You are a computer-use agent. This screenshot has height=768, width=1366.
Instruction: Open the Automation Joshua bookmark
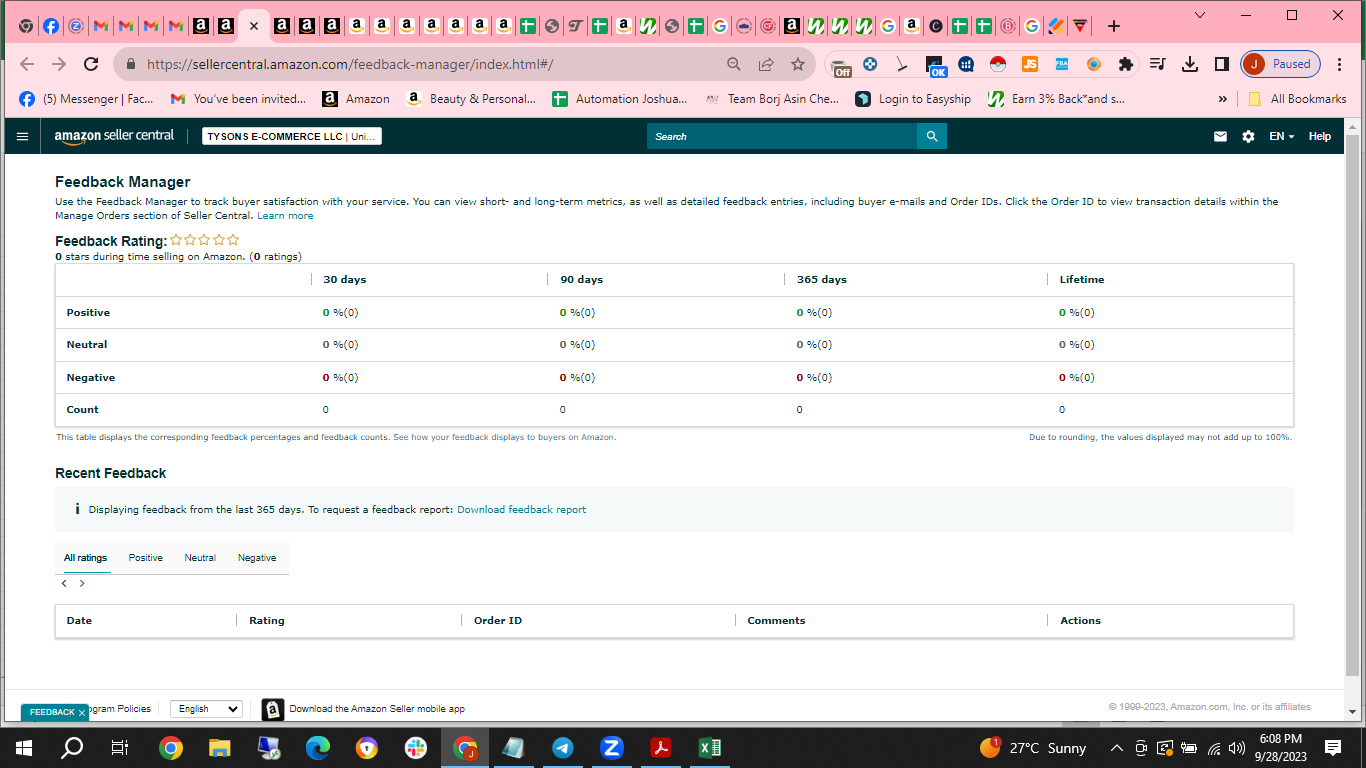tap(619, 99)
